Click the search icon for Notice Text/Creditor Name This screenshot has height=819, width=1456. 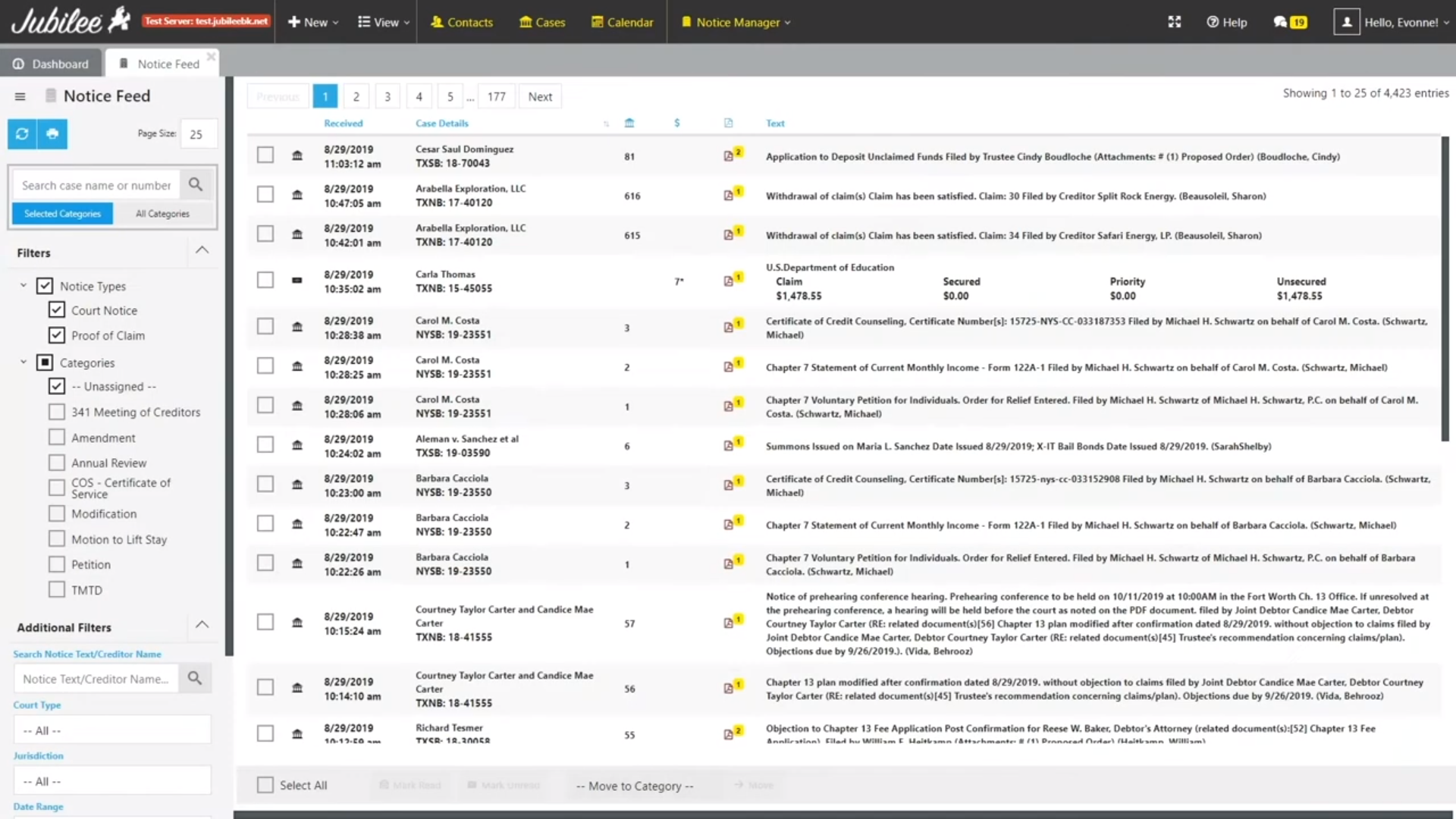click(x=195, y=679)
